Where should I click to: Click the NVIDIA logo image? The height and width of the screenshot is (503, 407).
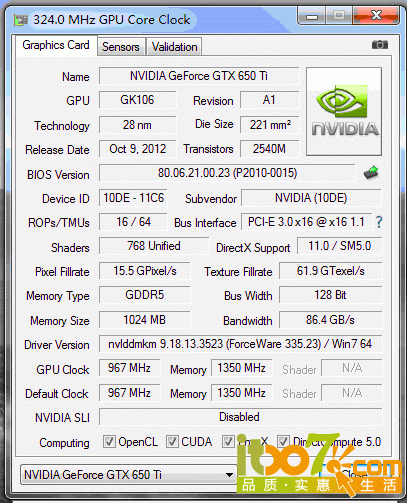pyautogui.click(x=344, y=111)
